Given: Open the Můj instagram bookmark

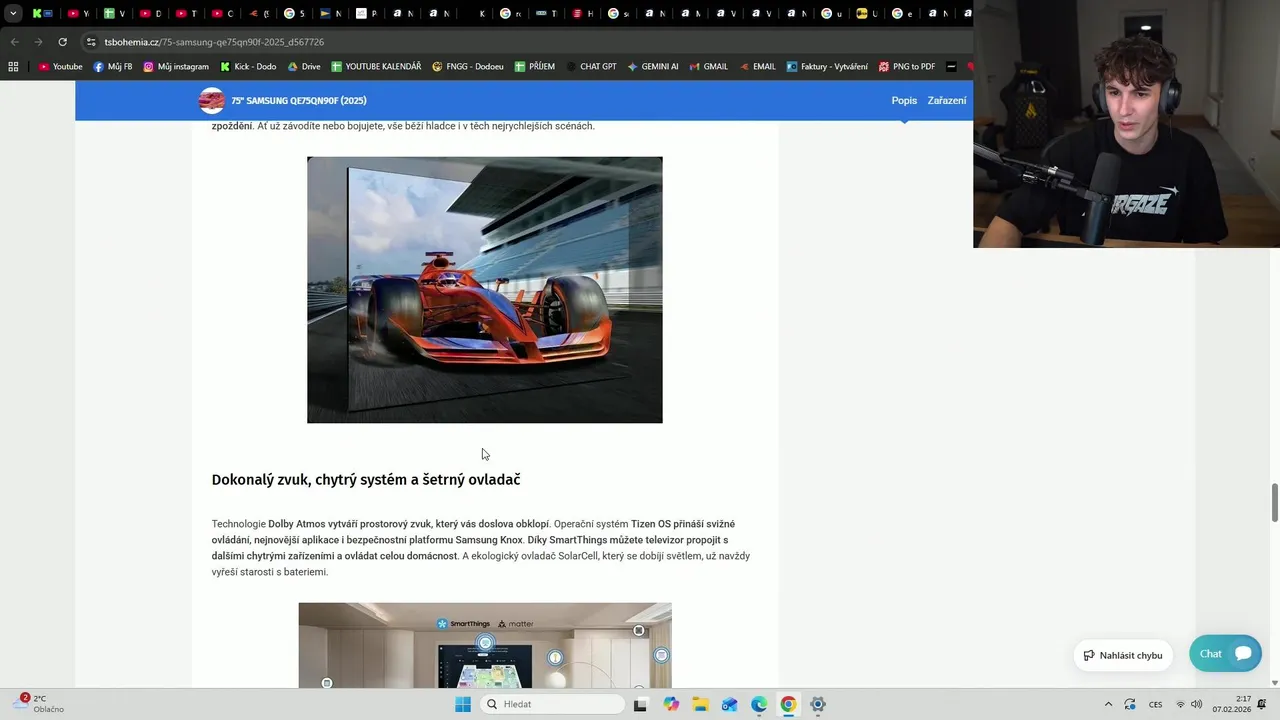Looking at the screenshot, I should coord(176,67).
